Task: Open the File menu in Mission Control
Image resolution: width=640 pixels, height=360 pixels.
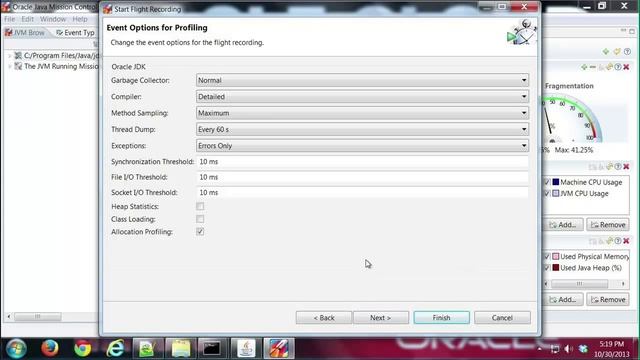Action: click(x=9, y=19)
